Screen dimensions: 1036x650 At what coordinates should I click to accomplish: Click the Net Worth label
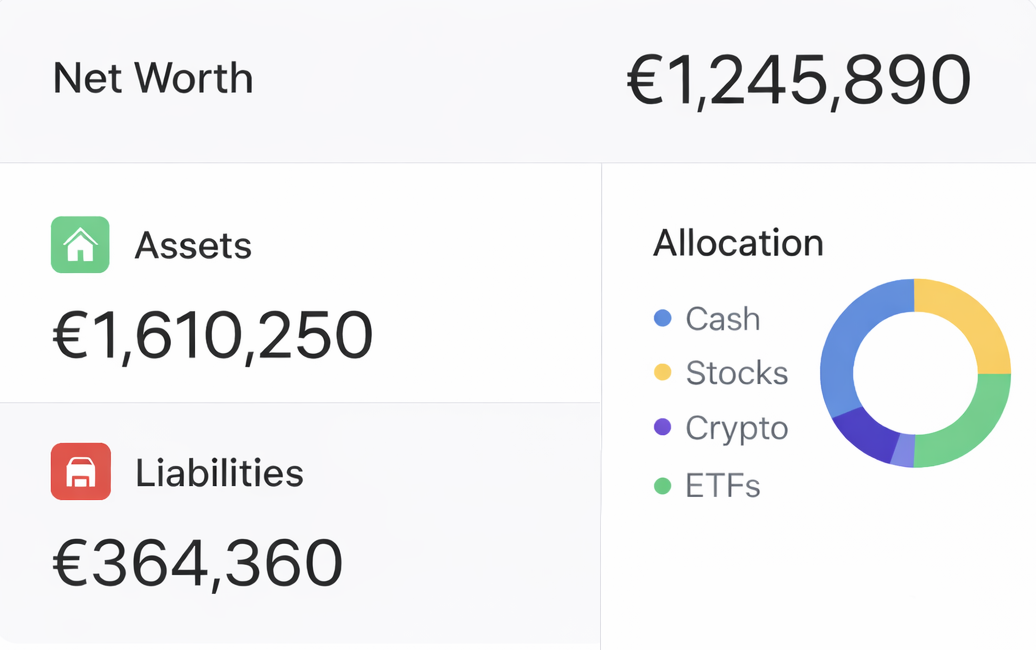pos(153,79)
